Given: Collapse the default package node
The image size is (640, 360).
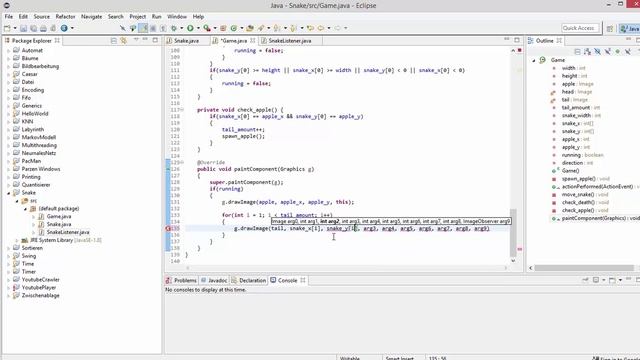Looking at the screenshot, I should tap(25, 209).
